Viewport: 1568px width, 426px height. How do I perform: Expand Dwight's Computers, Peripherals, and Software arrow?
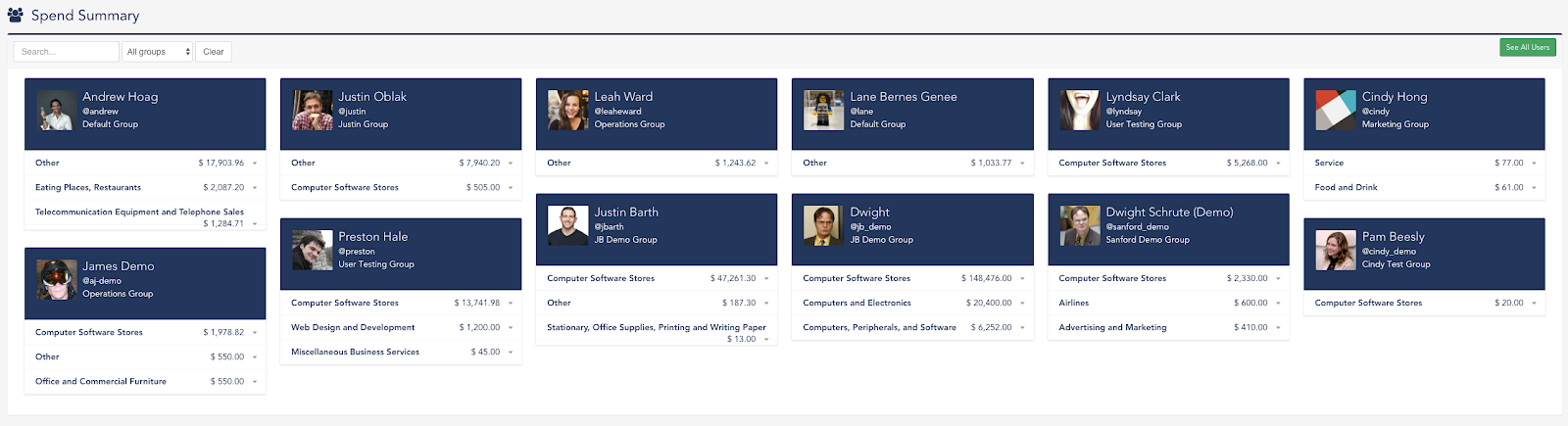click(x=1022, y=328)
